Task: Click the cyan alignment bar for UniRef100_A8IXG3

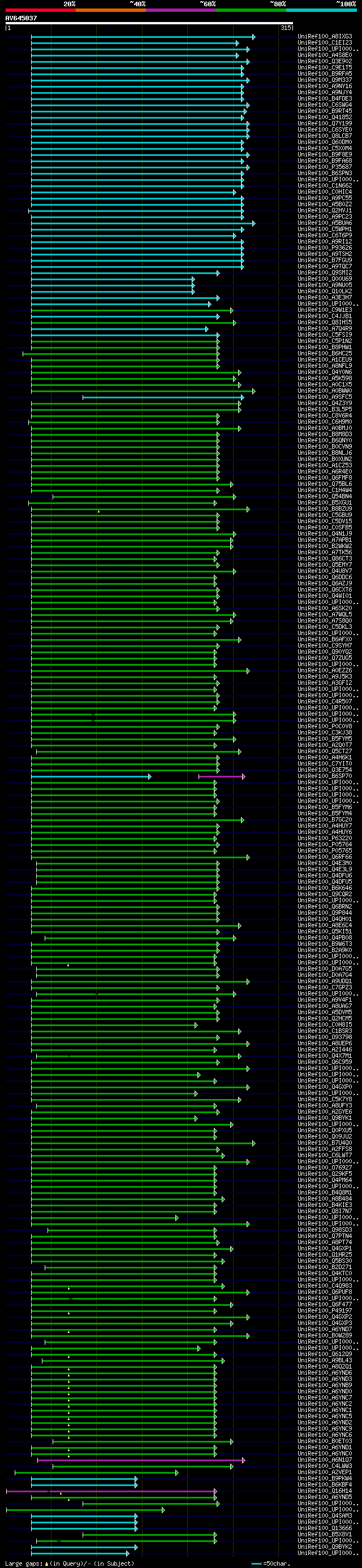Action: click(143, 37)
